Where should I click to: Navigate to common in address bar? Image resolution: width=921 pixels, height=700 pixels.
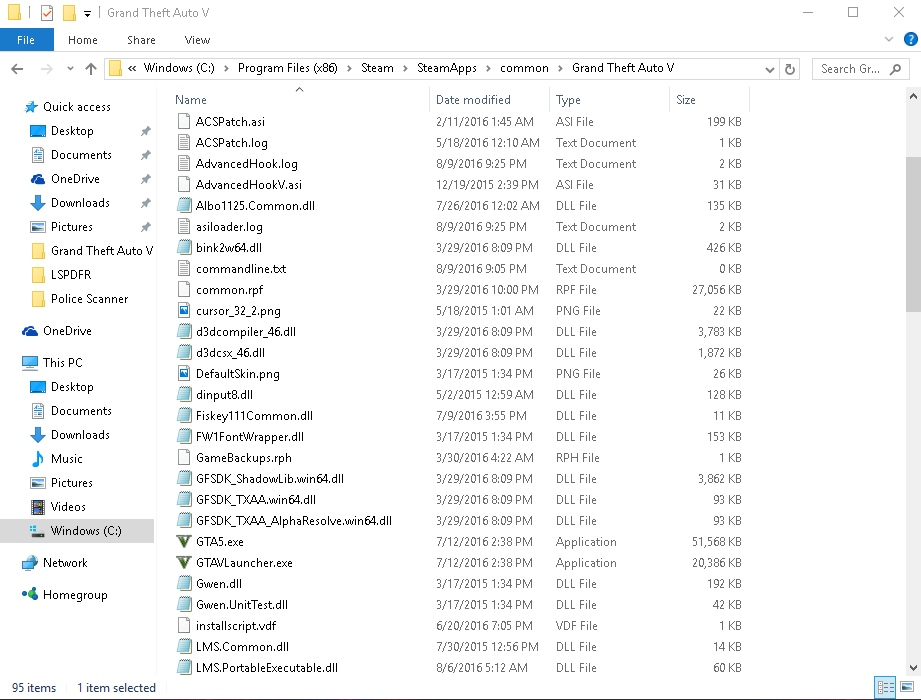click(524, 68)
